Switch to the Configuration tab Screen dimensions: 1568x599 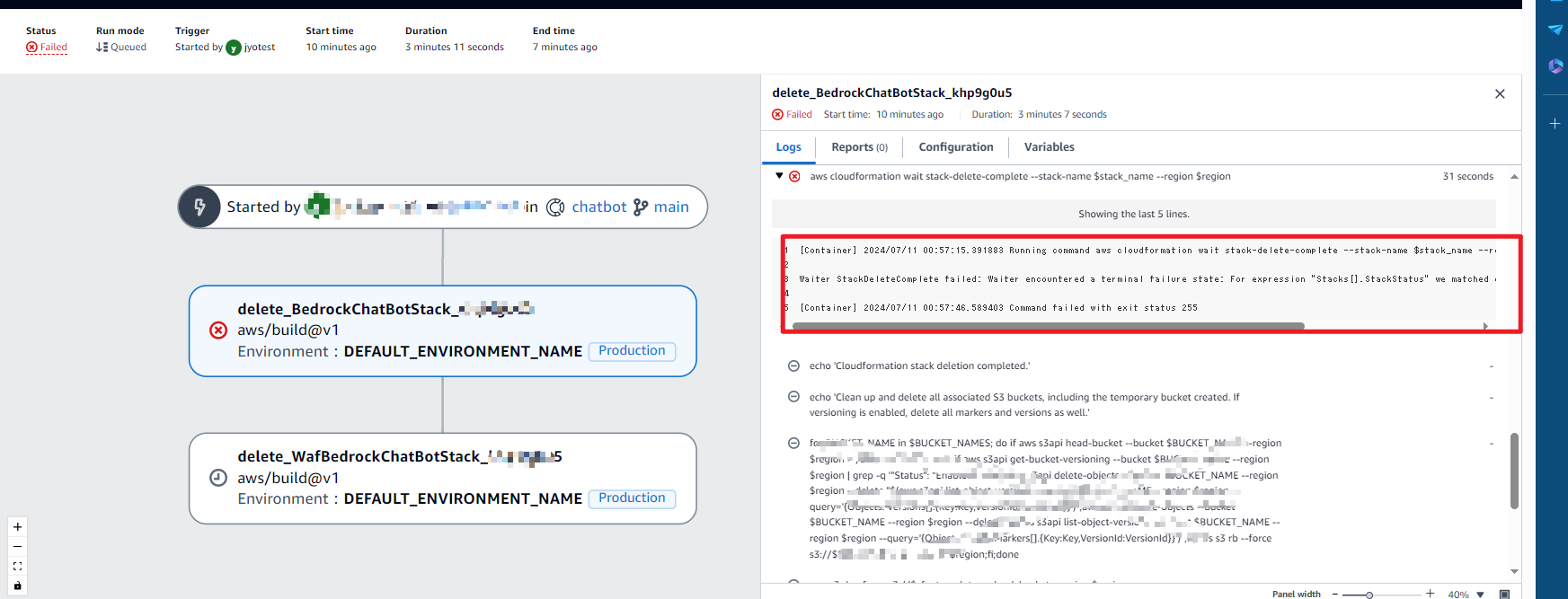coord(955,147)
